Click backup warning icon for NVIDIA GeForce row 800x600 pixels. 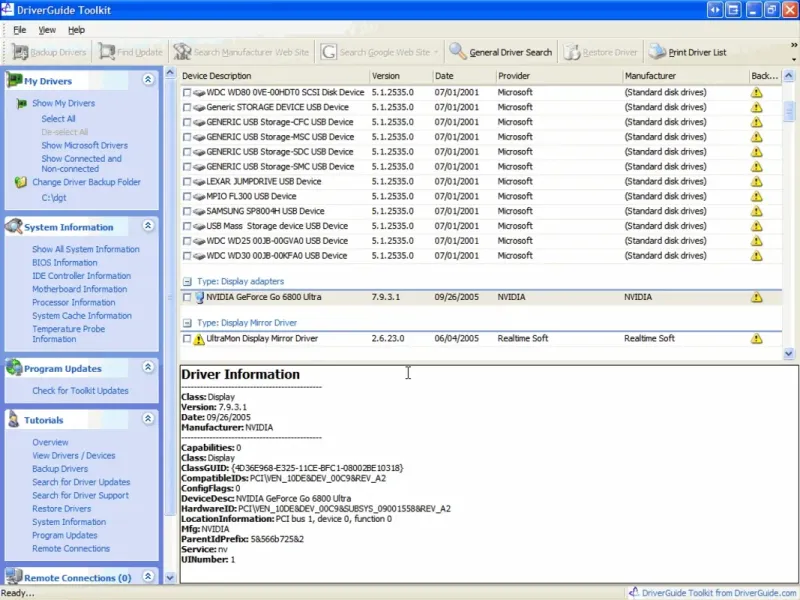tap(757, 297)
